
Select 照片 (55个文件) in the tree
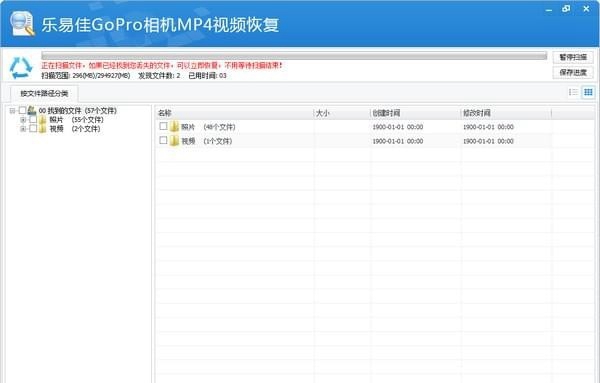pos(76,120)
